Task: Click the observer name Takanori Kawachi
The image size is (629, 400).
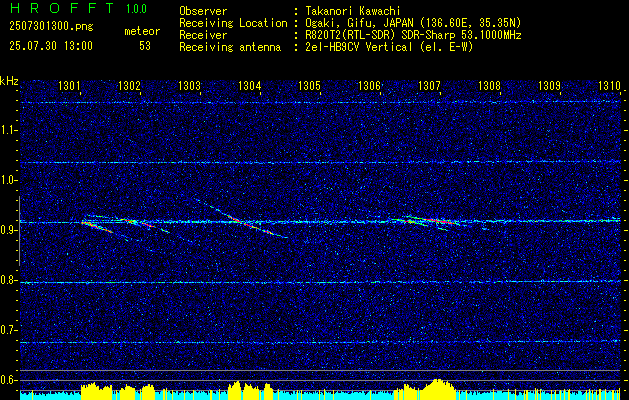Action: pos(351,11)
